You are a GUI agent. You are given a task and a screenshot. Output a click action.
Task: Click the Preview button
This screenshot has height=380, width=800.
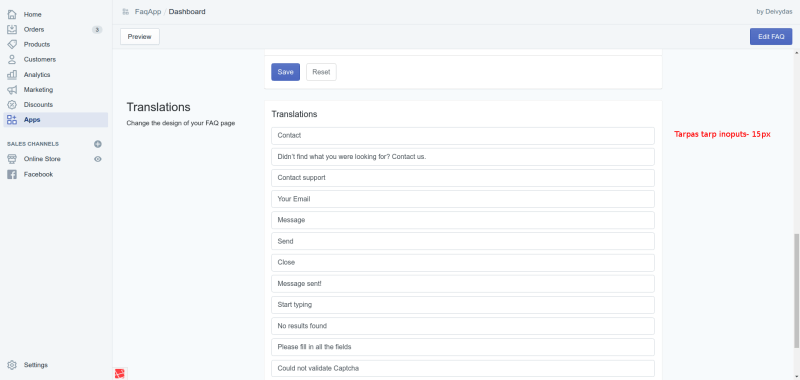[x=140, y=37]
